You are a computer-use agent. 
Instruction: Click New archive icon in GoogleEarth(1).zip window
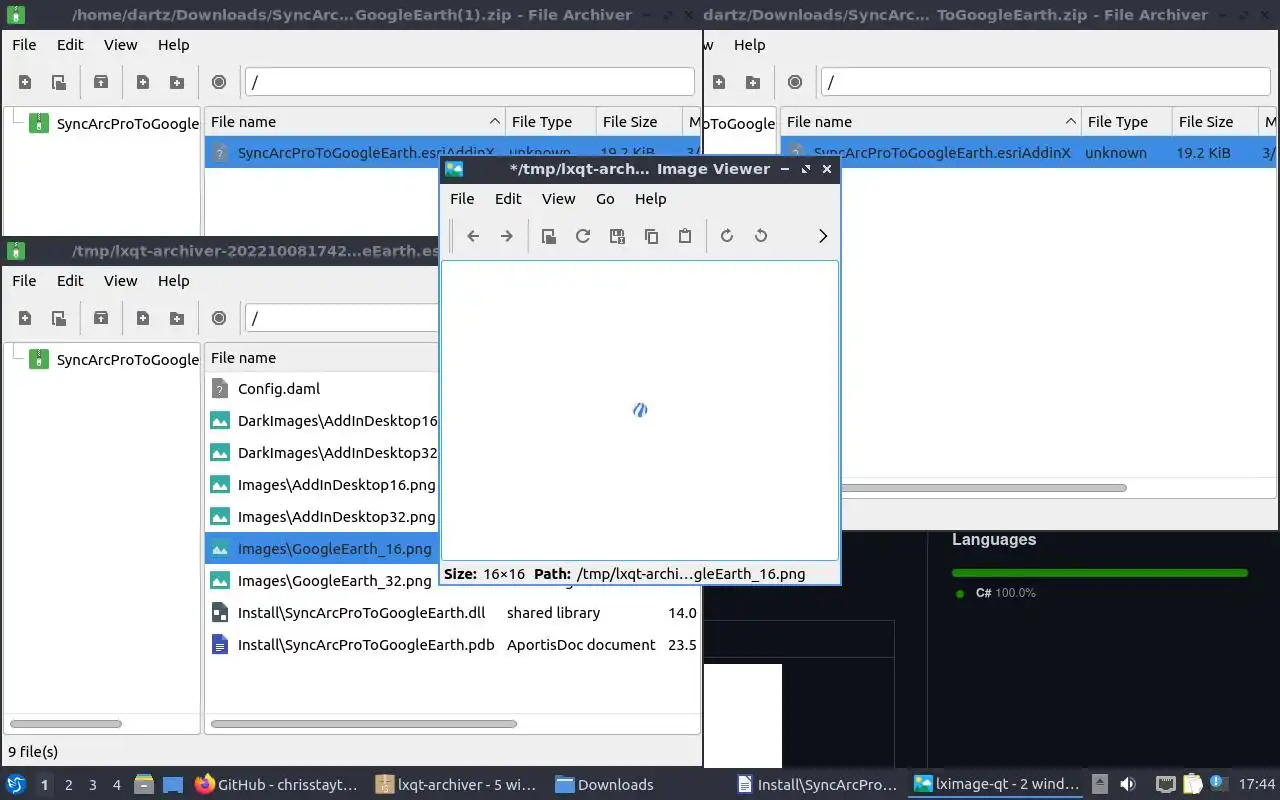(x=25, y=82)
